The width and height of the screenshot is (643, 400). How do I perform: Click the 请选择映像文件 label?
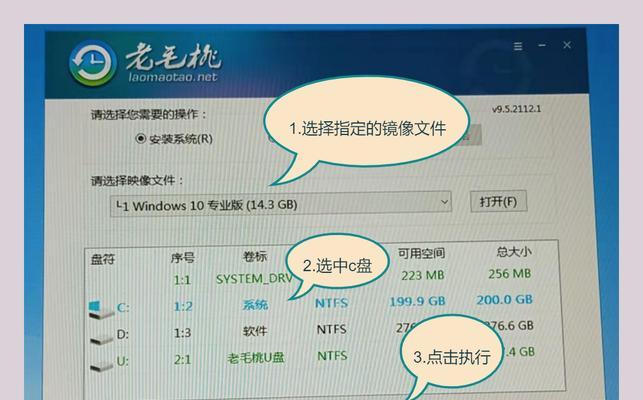point(137,181)
